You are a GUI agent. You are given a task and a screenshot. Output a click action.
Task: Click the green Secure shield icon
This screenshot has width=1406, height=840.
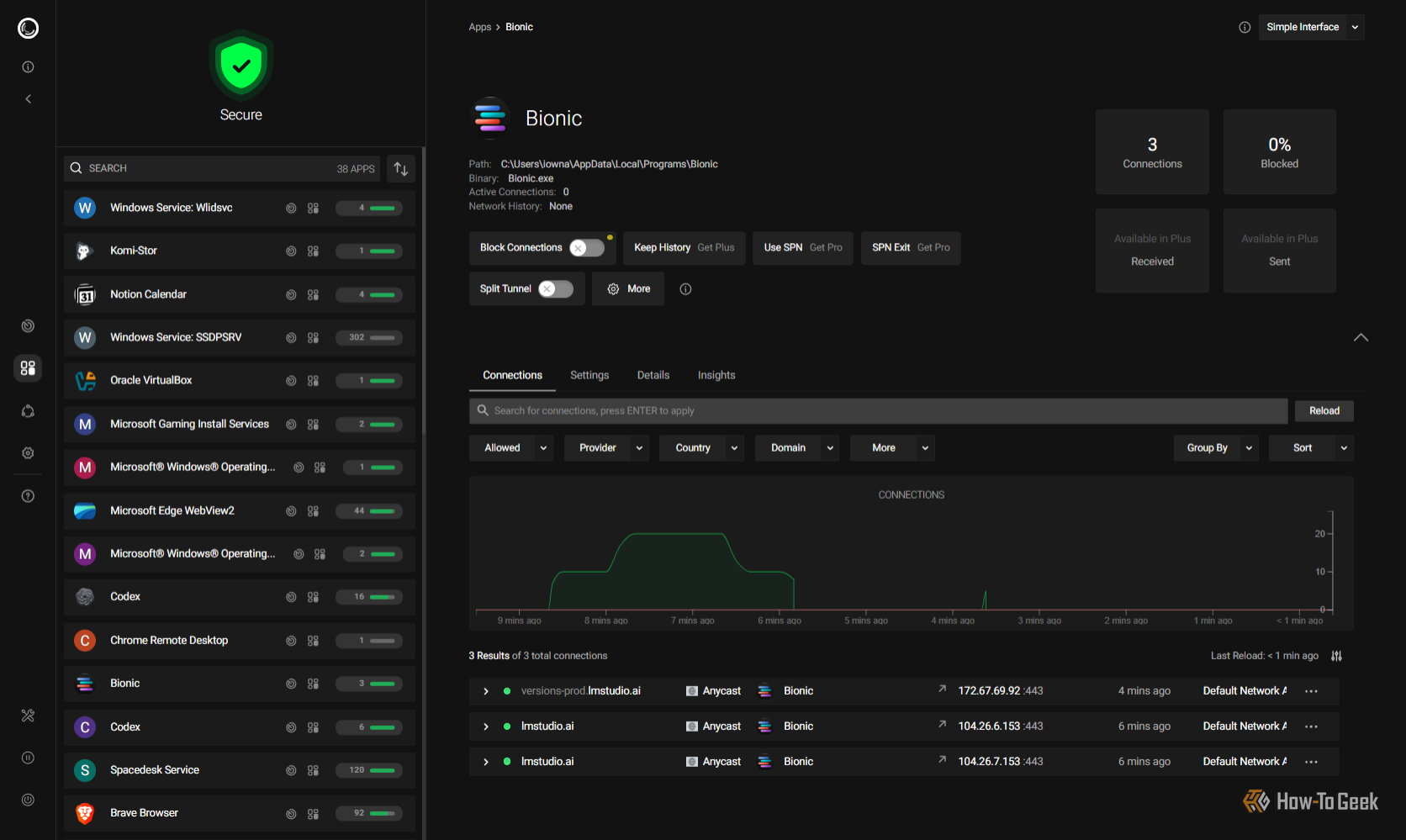[241, 66]
